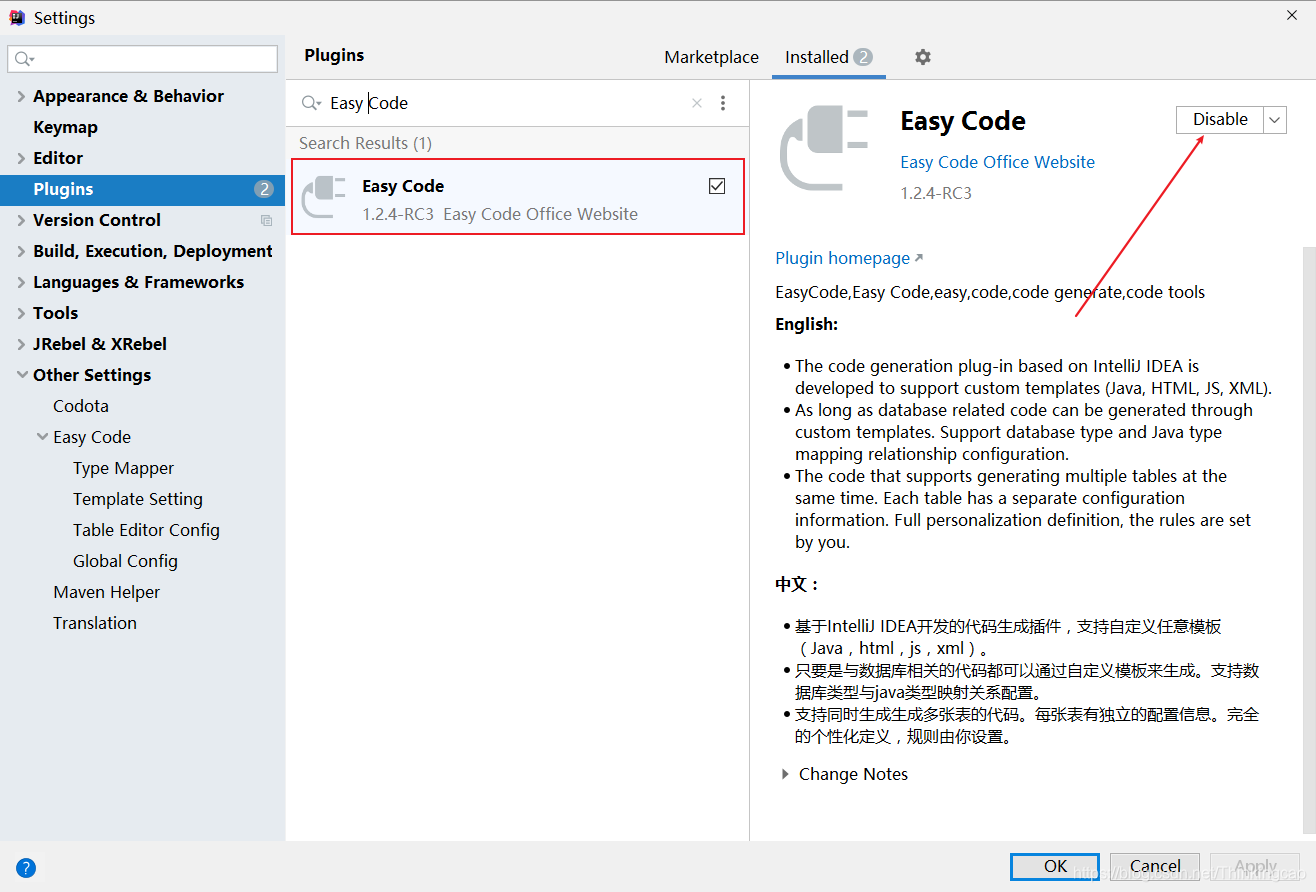Select Plugins in the settings tree

142,189
